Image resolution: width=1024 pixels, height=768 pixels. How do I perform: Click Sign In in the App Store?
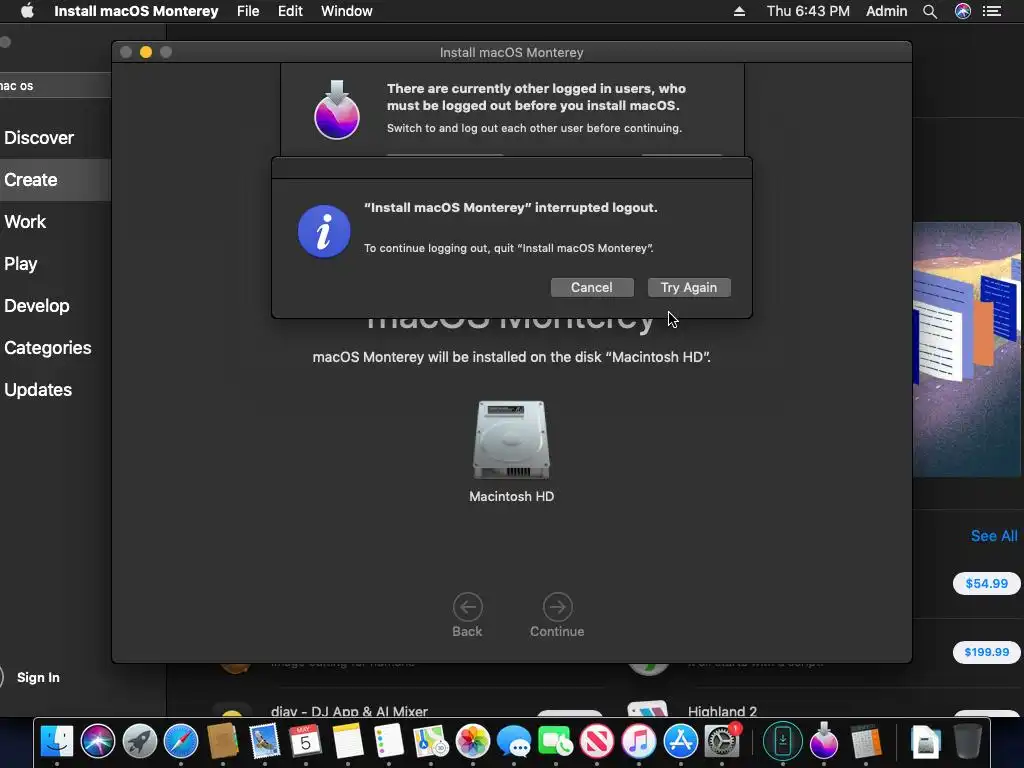coord(38,678)
